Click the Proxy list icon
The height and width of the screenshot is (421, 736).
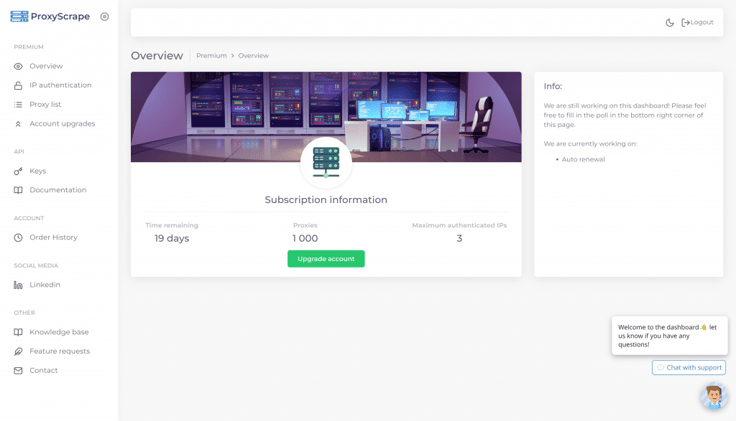[x=18, y=104]
